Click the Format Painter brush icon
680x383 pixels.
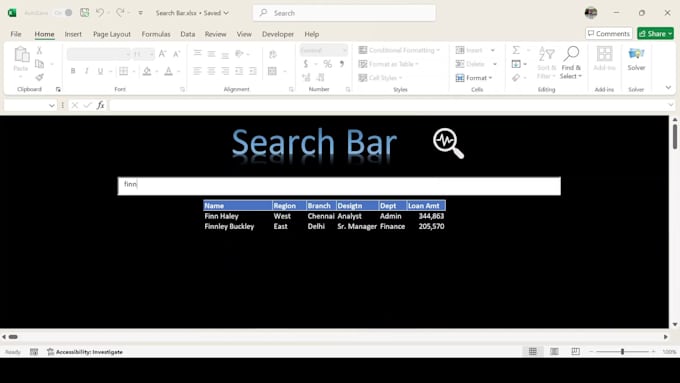[x=39, y=77]
